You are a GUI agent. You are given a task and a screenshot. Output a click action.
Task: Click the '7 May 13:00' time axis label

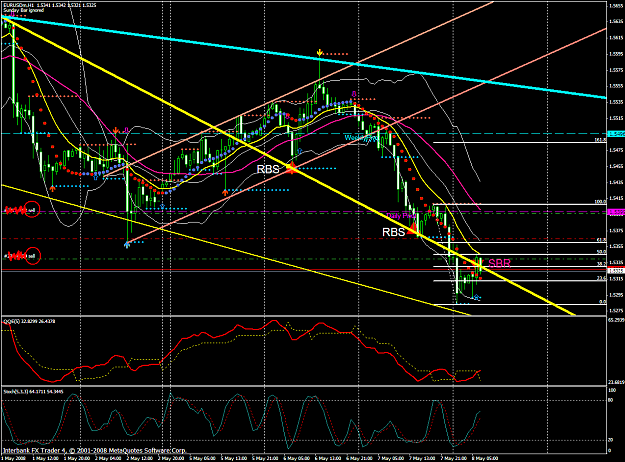(422, 458)
